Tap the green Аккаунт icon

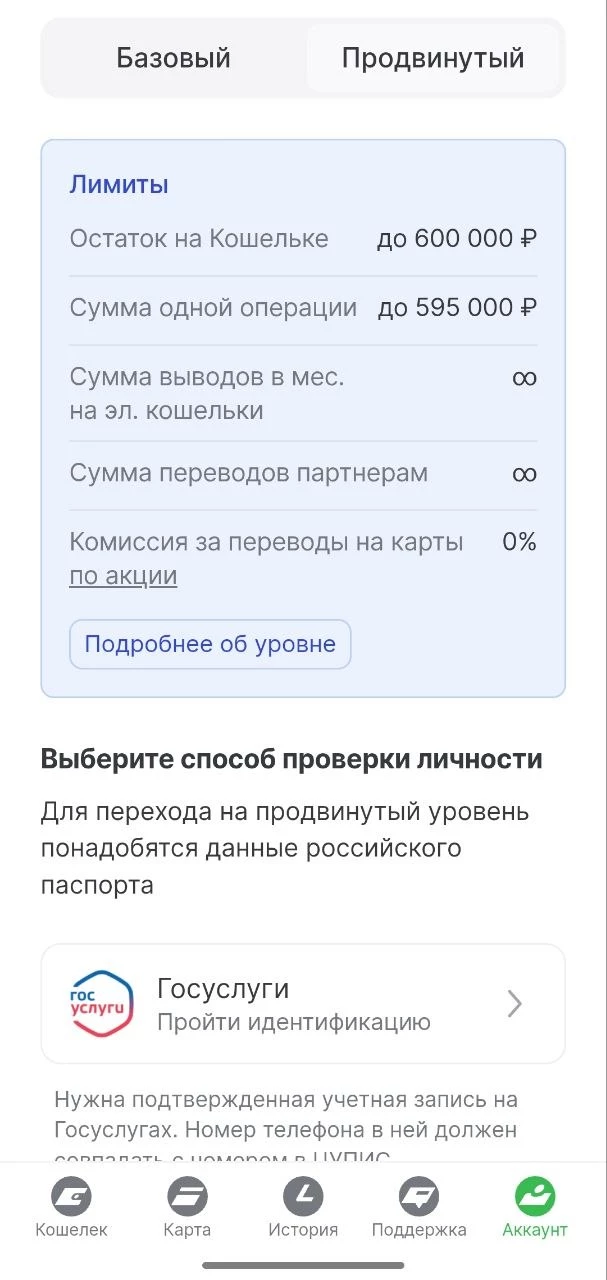pyautogui.click(x=536, y=1196)
